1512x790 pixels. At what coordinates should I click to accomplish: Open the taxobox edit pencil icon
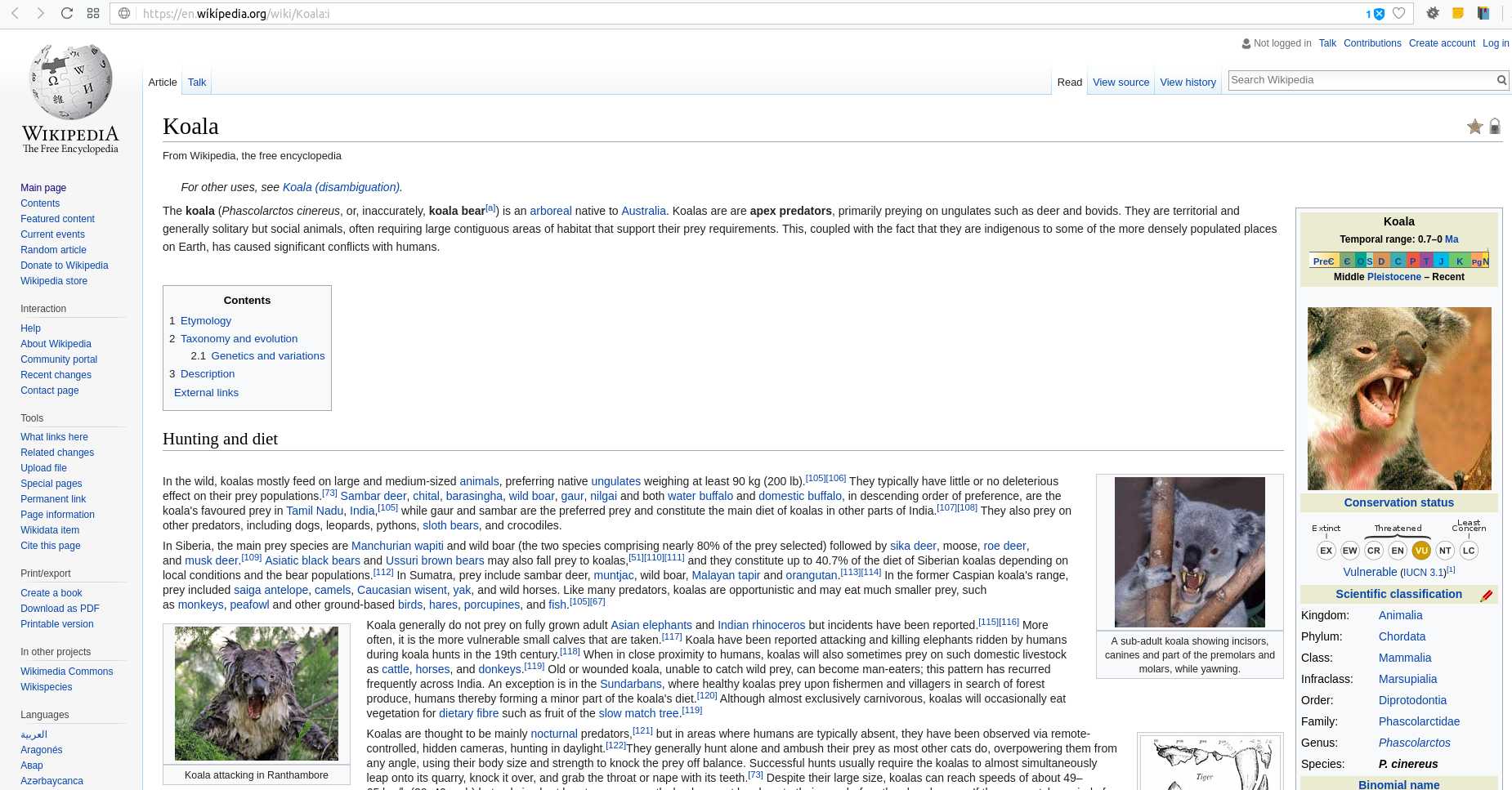(1487, 595)
